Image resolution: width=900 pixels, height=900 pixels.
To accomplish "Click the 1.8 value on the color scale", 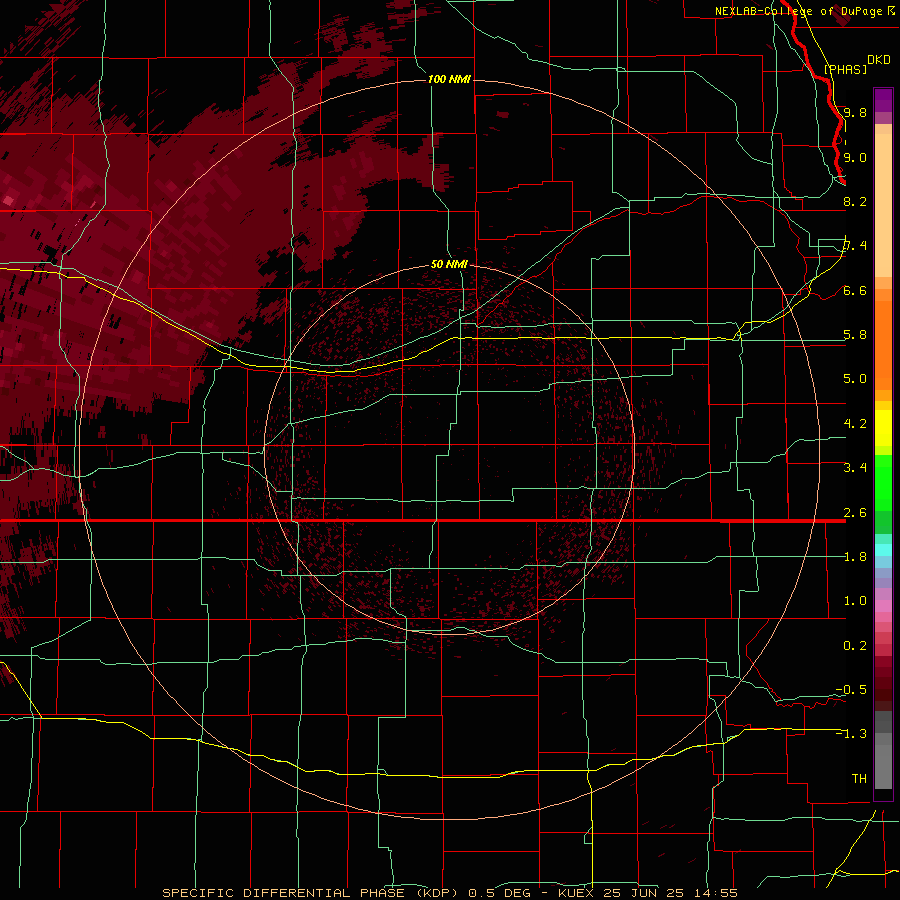I will (855, 557).
